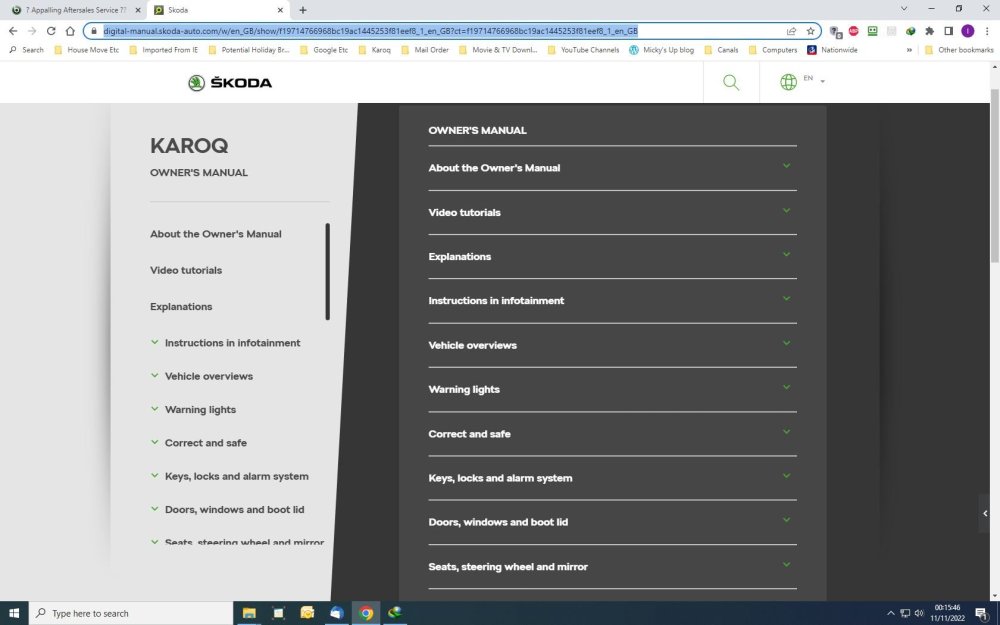Open Micky's Up blog bookmark
The width and height of the screenshot is (1000, 625).
[661, 50]
